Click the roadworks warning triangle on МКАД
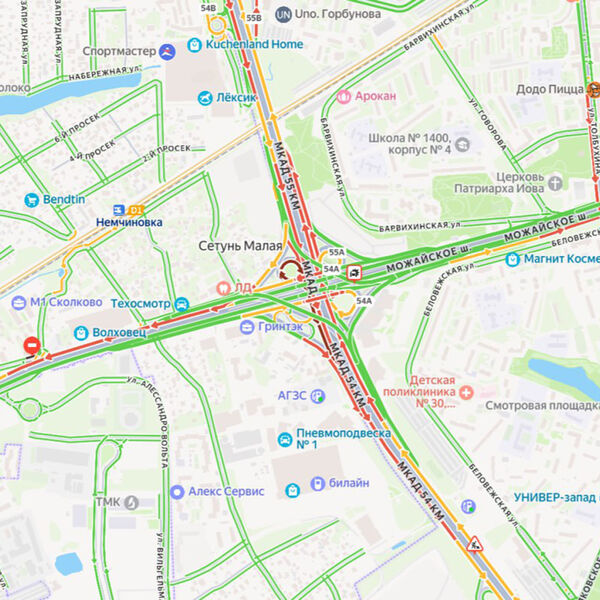The width and height of the screenshot is (600, 600). click(x=474, y=544)
